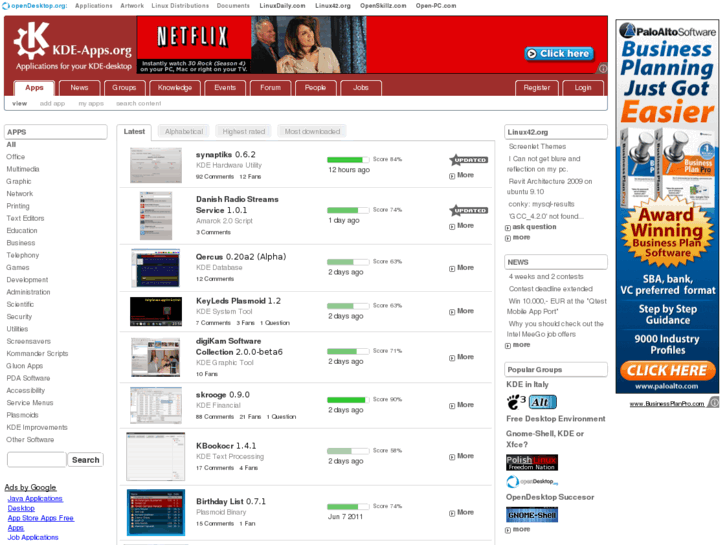Open Birthday List thumbnail
Viewport: 727px width, 545px height.
coord(156,513)
